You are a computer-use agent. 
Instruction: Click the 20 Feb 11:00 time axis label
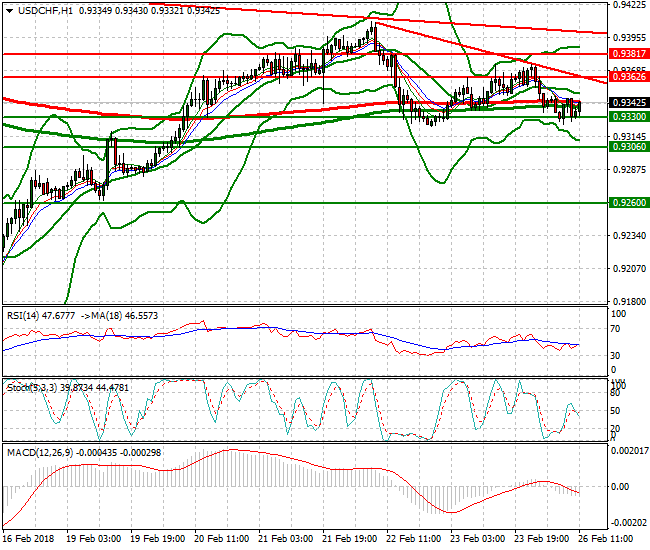221,539
